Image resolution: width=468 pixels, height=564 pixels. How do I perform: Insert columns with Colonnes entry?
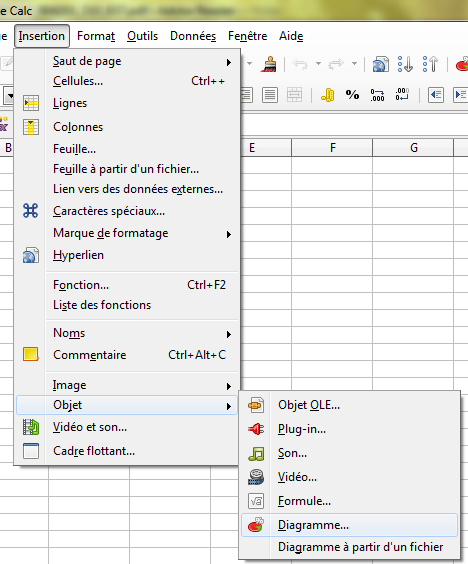tap(127, 127)
